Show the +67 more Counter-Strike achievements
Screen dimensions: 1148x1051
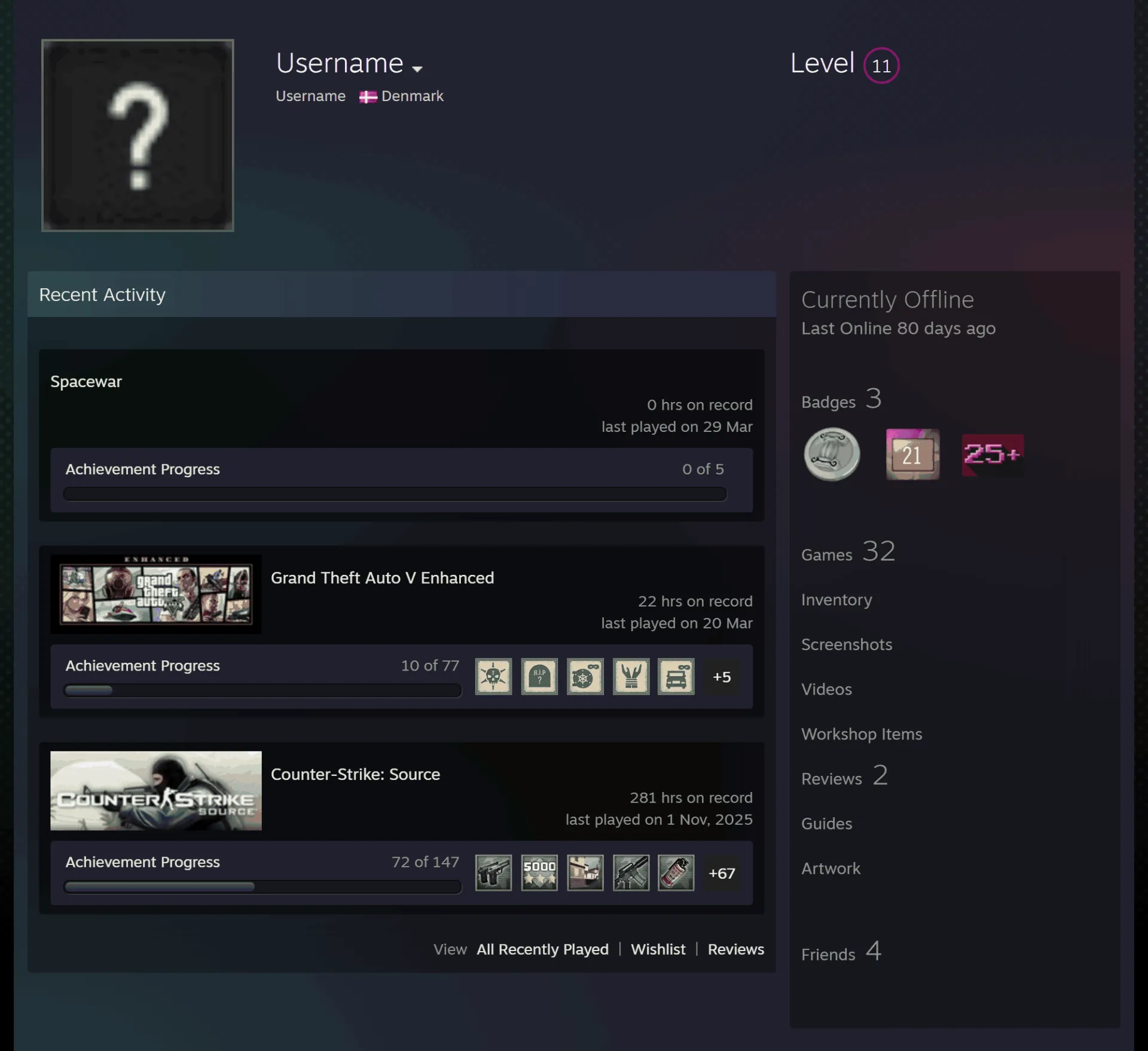(x=722, y=873)
